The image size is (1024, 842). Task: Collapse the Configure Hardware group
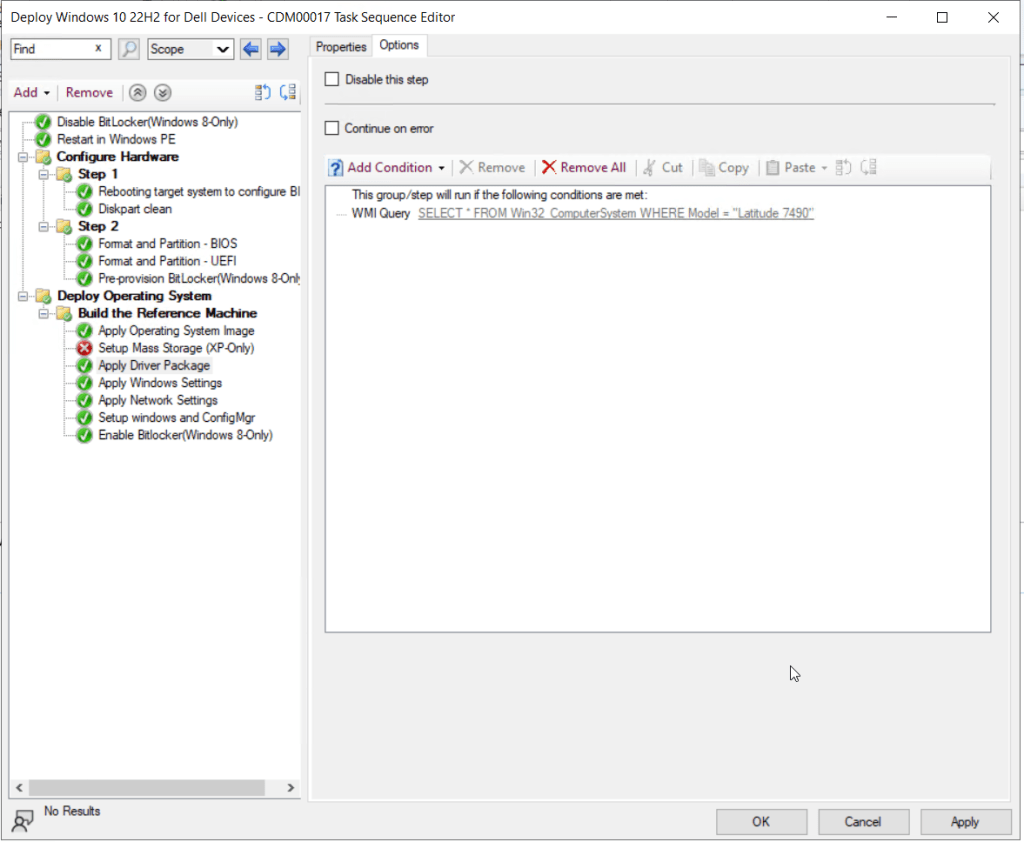23,157
